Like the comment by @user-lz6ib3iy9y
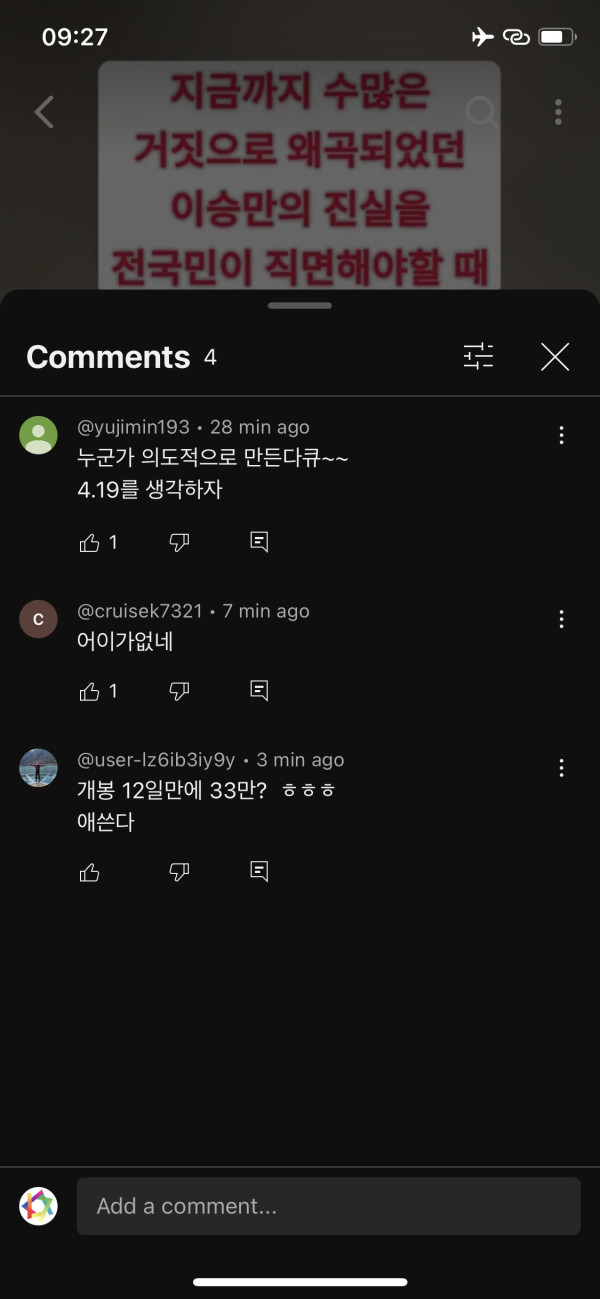This screenshot has width=600, height=1299. [x=90, y=872]
